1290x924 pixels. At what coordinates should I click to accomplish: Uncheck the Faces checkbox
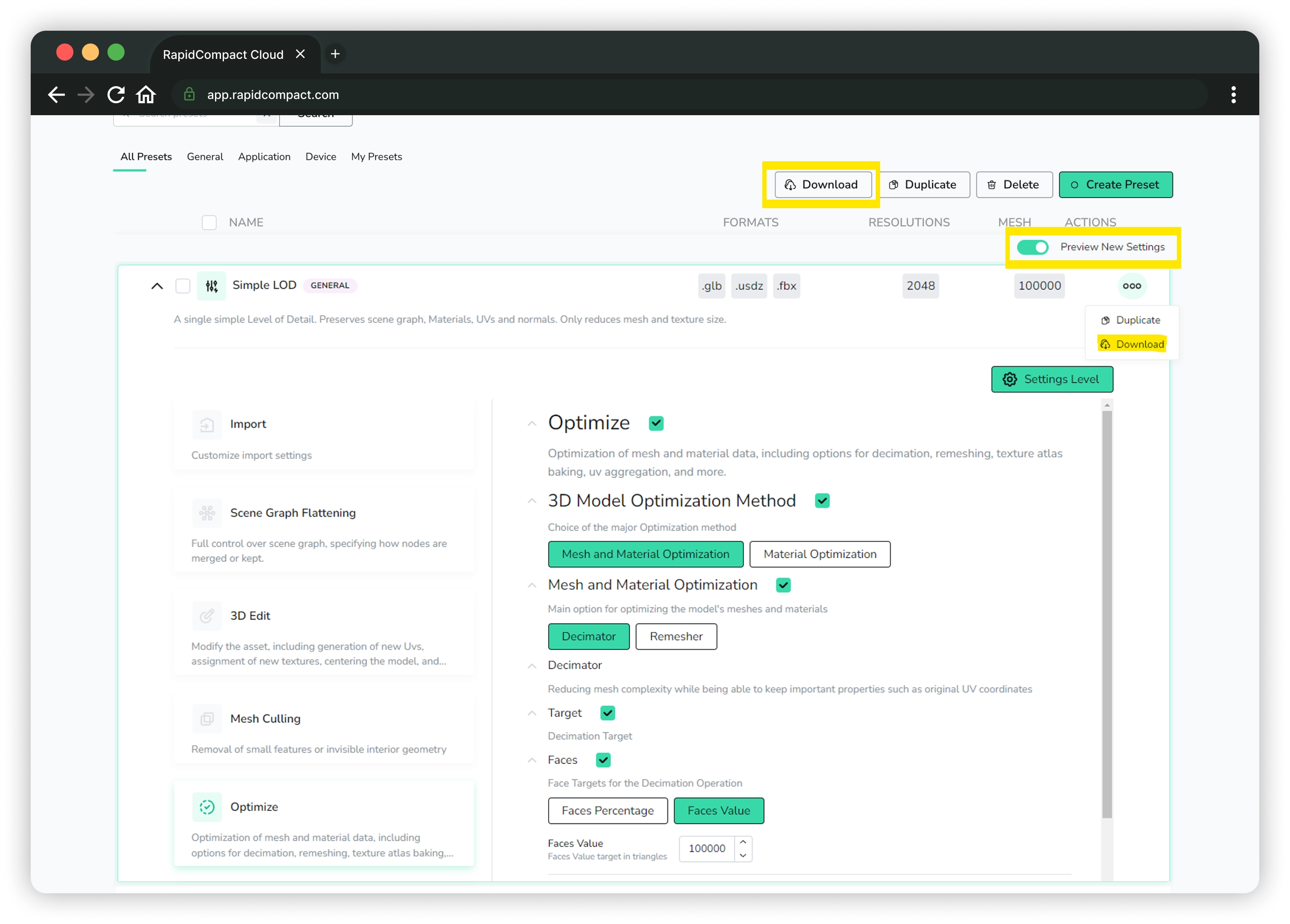point(603,761)
